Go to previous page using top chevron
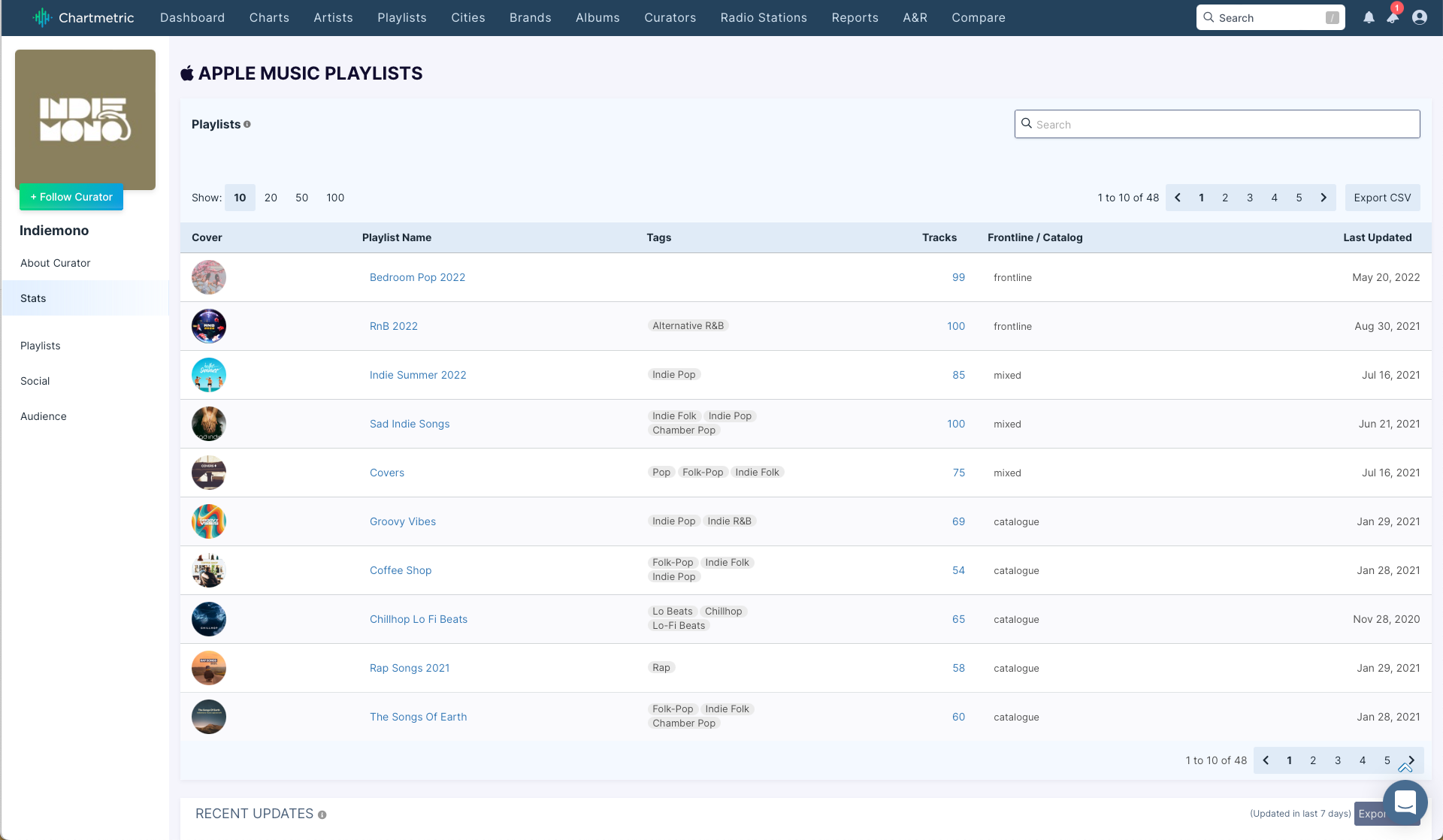The width and height of the screenshot is (1443, 840). 1178,198
